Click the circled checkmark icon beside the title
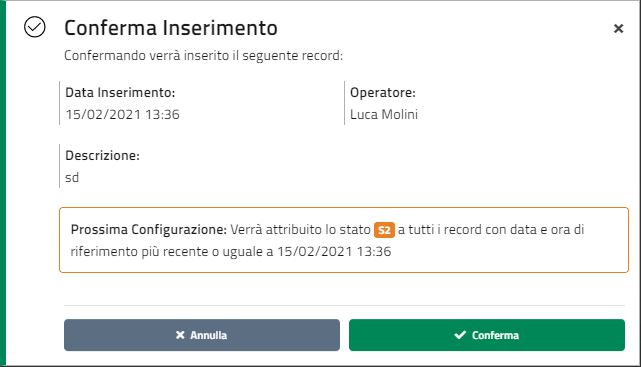 (35, 27)
